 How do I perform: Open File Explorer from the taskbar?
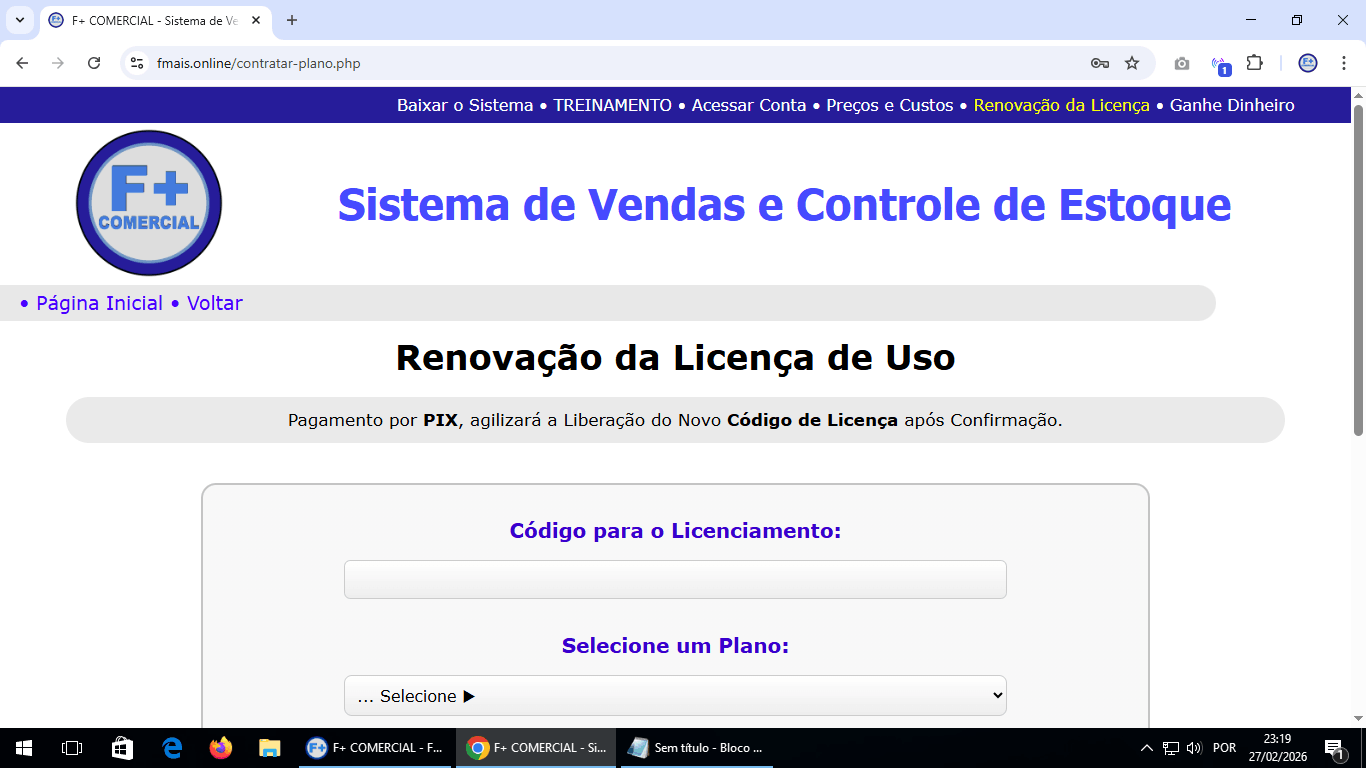click(x=268, y=747)
